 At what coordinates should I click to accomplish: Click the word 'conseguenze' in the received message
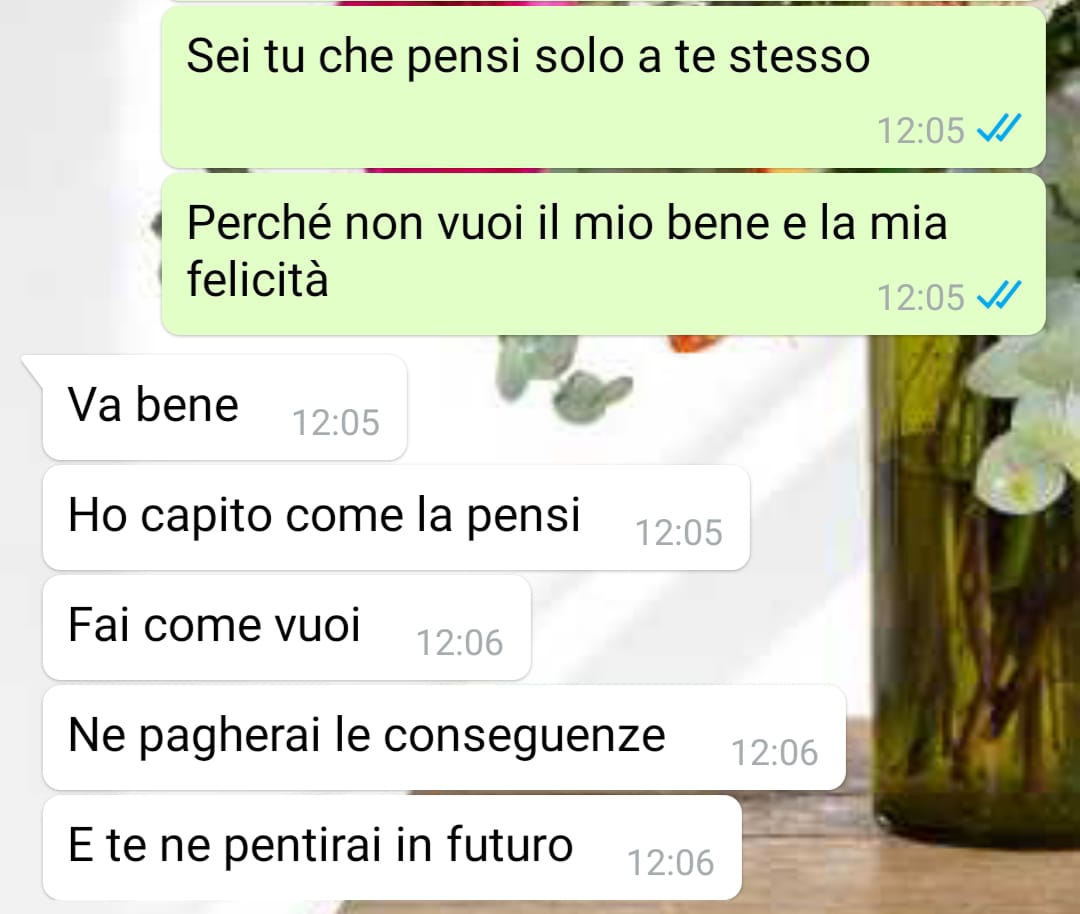click(x=524, y=737)
